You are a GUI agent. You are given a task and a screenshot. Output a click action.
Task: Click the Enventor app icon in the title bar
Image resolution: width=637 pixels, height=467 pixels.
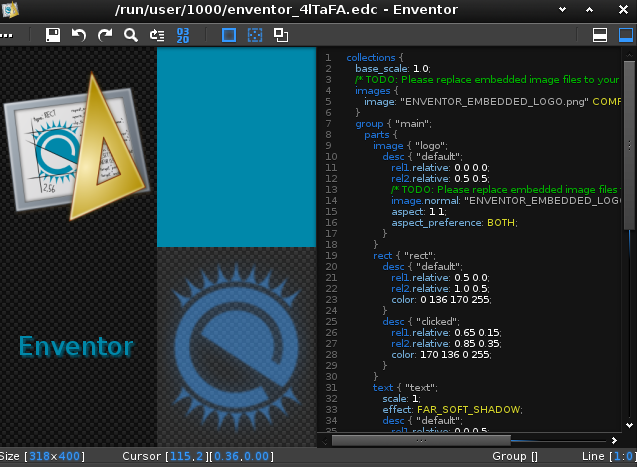(x=10, y=9)
